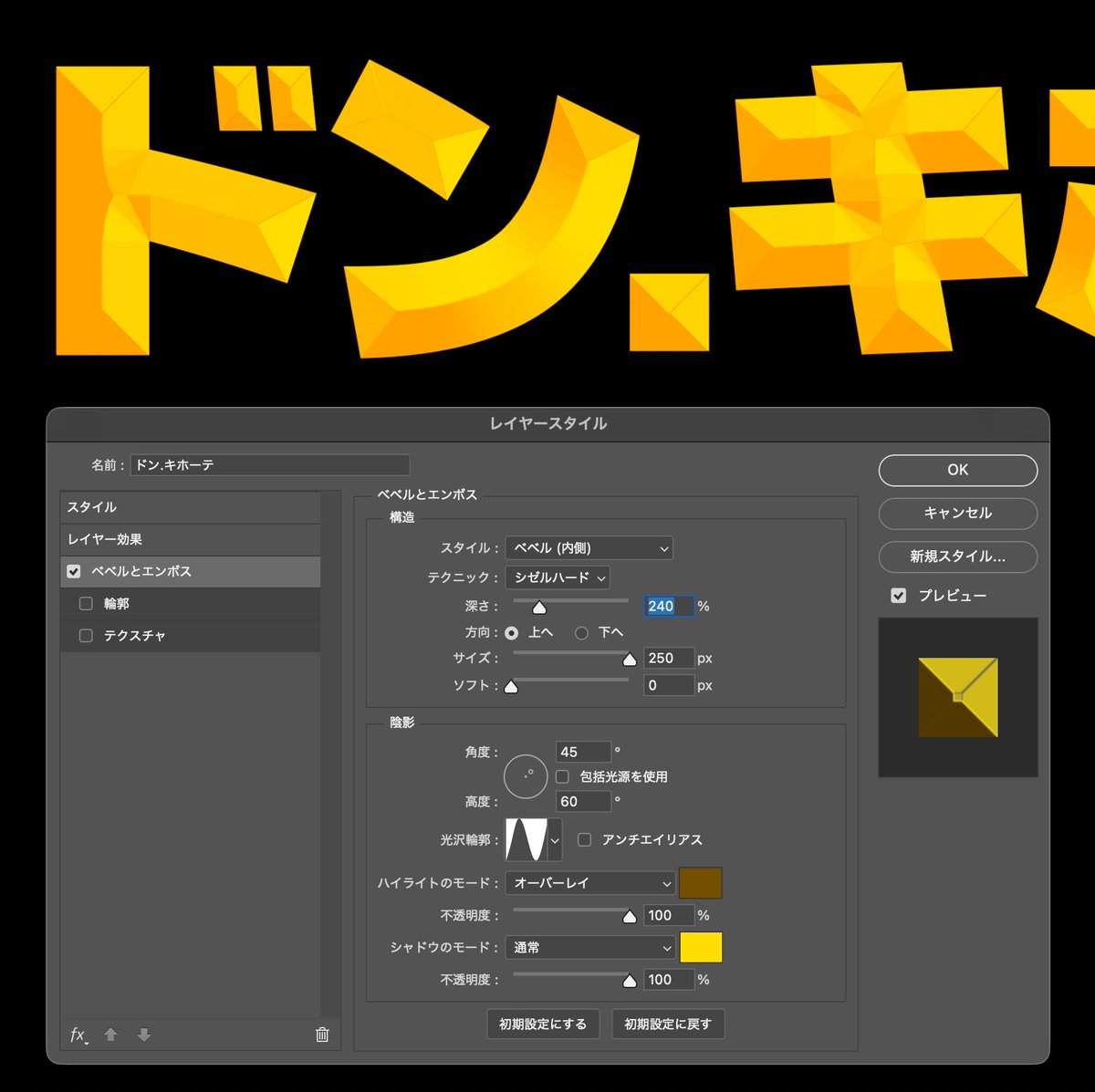
Task: Click the キャンセル button
Action: [x=958, y=513]
